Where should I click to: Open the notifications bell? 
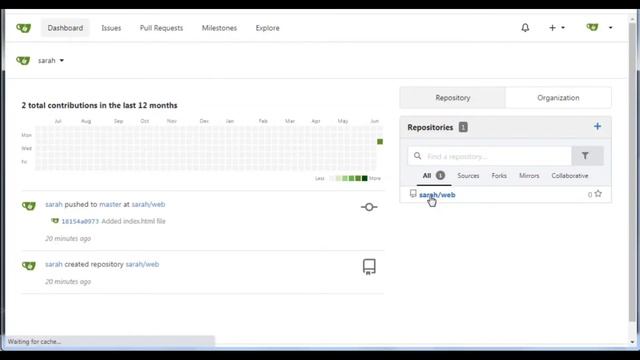(x=525, y=28)
